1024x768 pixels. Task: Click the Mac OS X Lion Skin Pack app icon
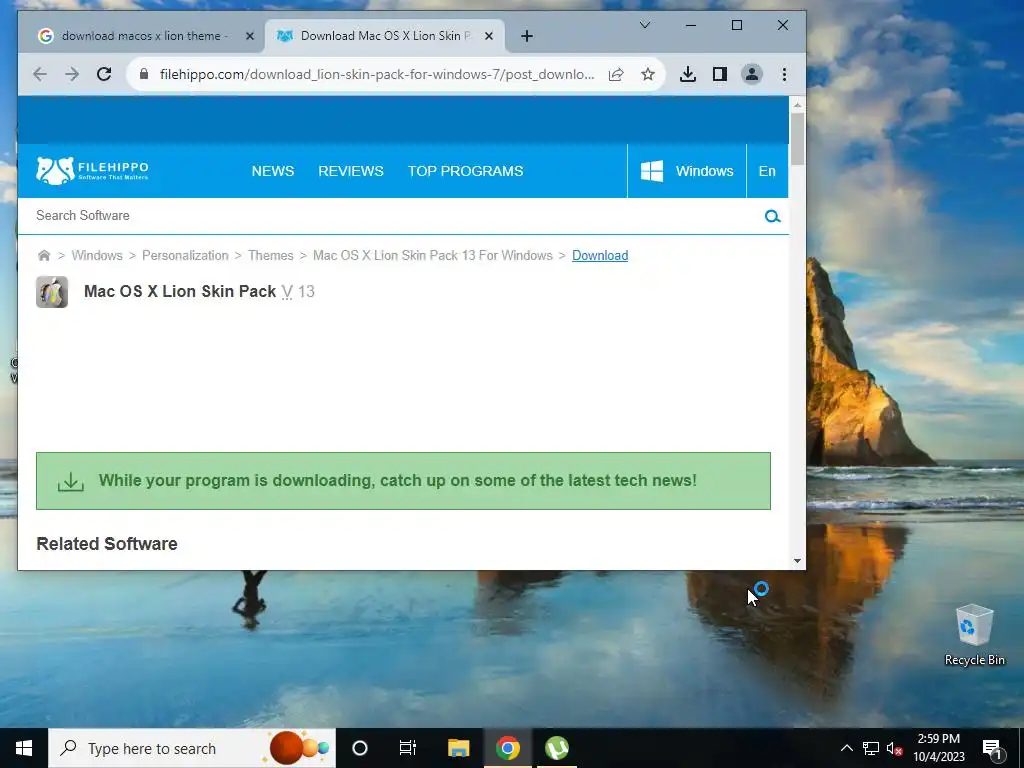click(x=52, y=292)
